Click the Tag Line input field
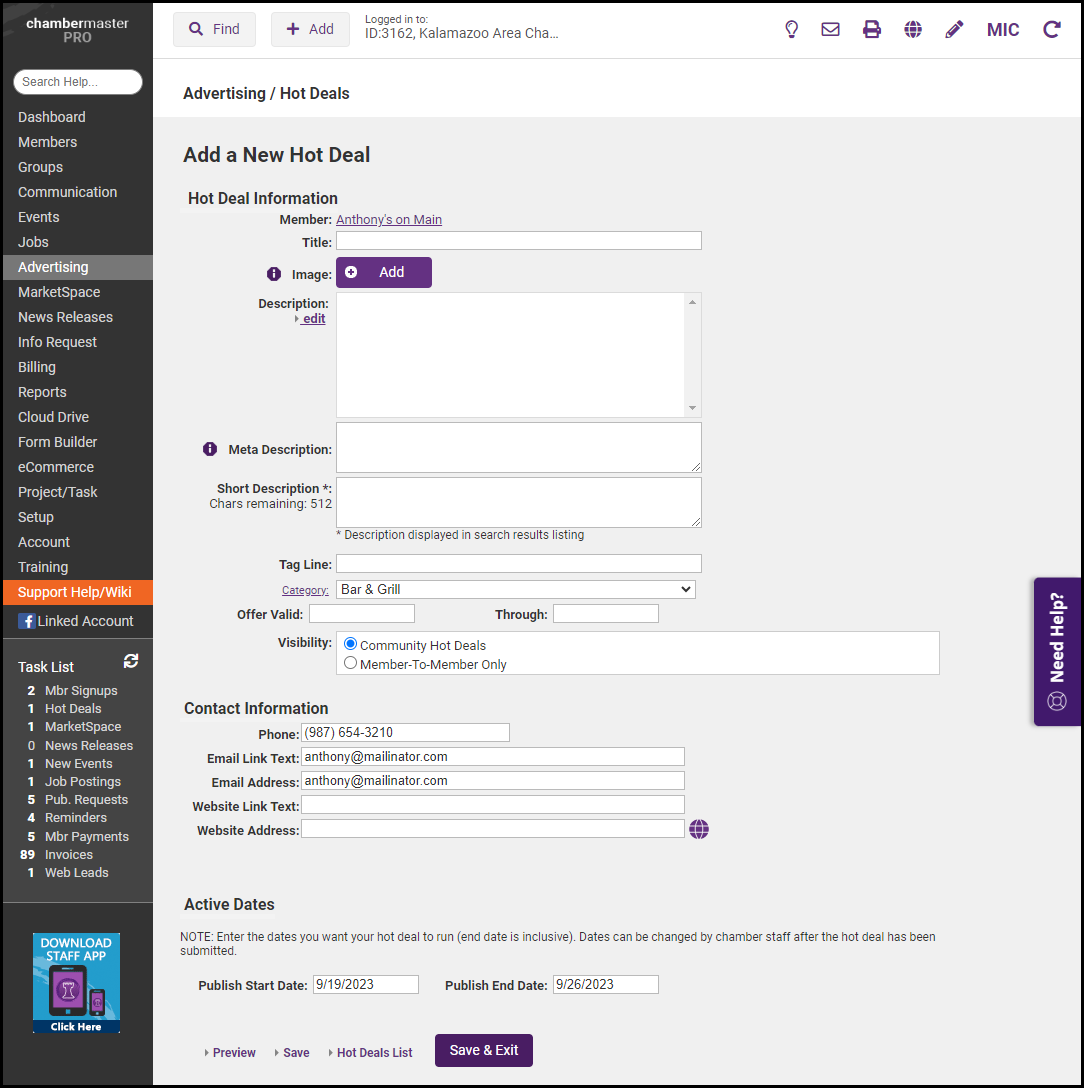This screenshot has height=1088, width=1084. 518,563
